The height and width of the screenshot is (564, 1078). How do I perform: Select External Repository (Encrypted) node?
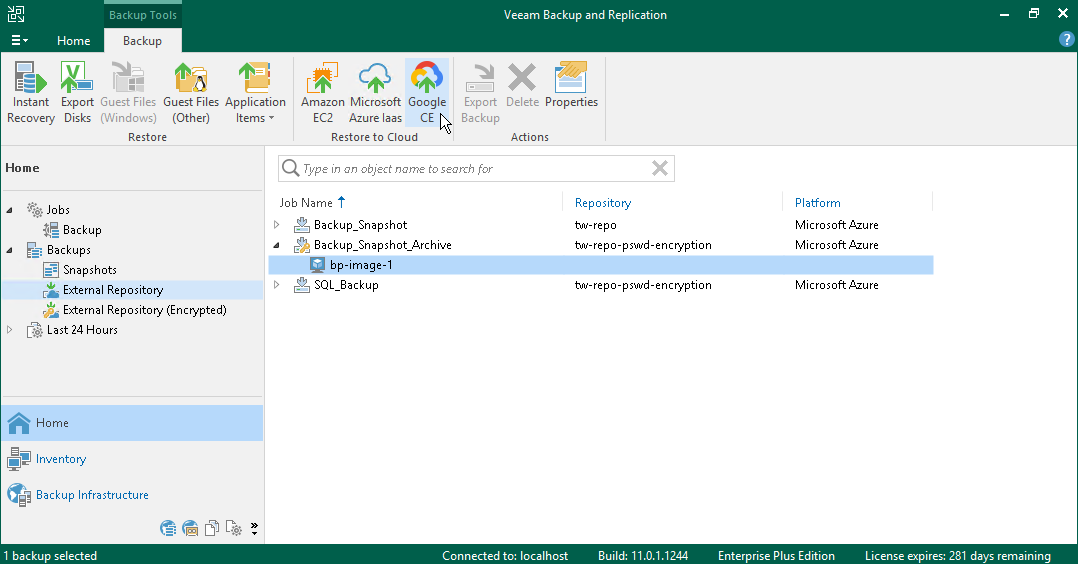click(x=144, y=310)
